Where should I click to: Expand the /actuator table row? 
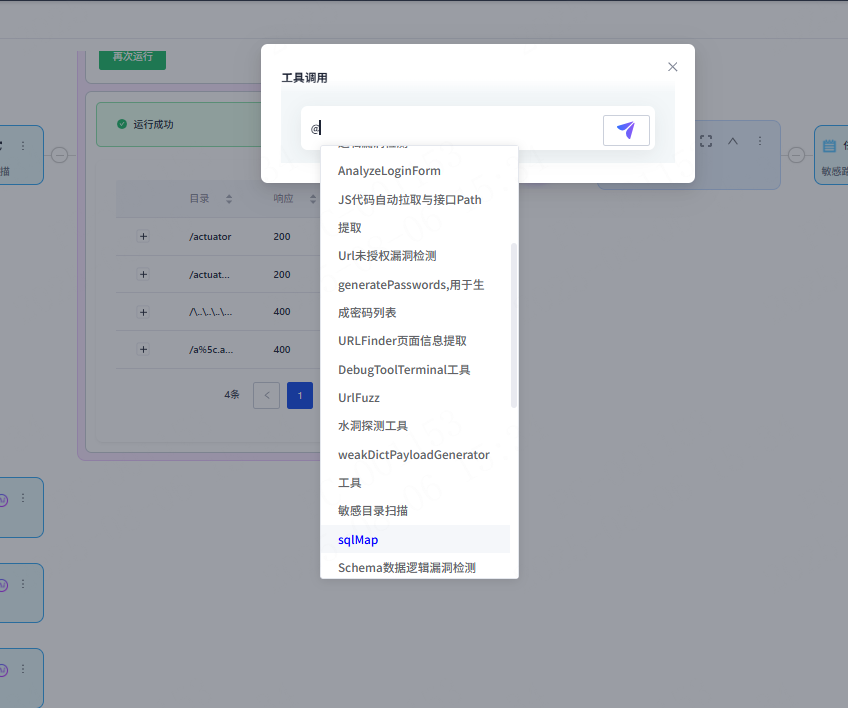point(143,237)
